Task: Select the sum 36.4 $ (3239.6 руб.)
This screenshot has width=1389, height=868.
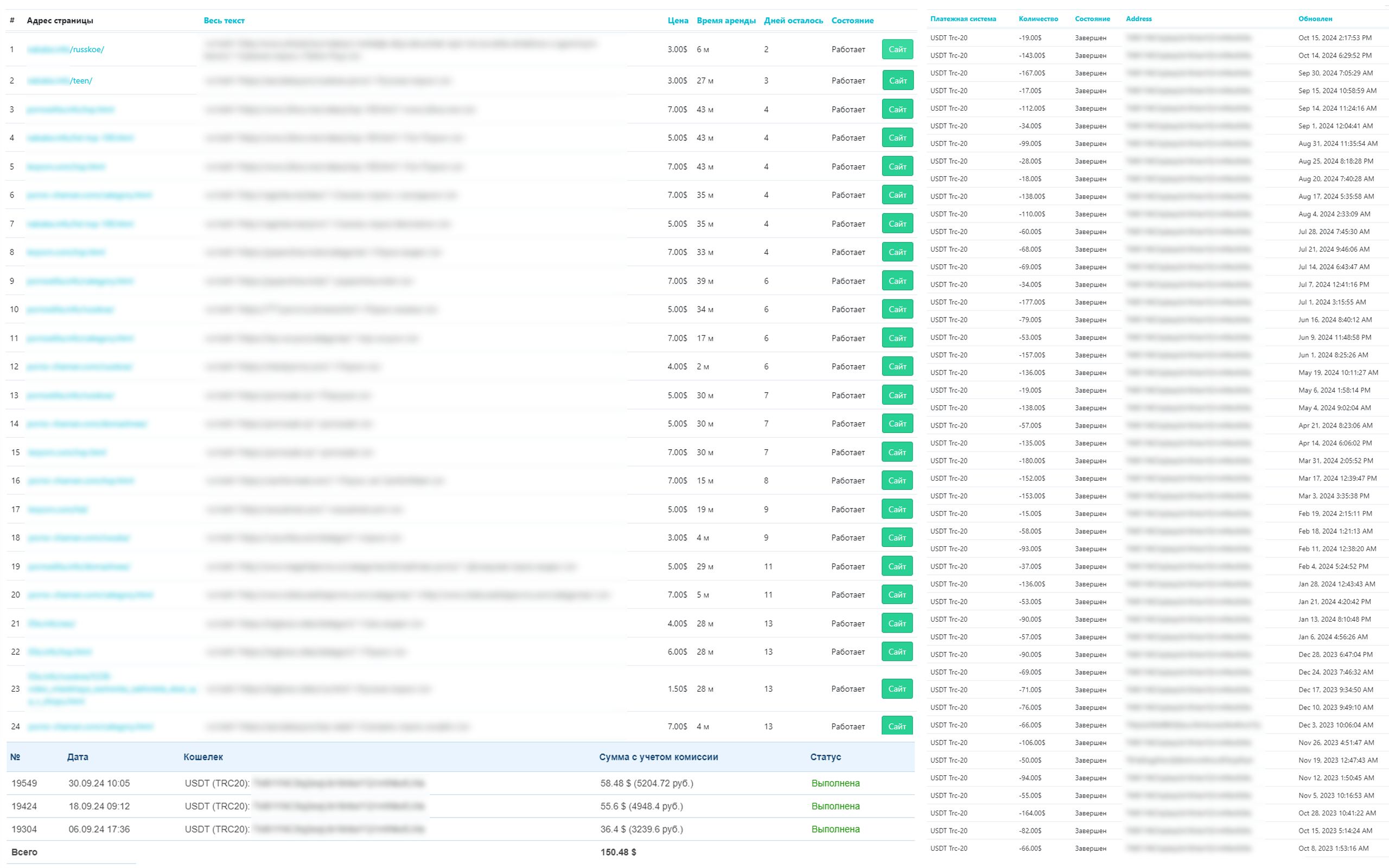Action: (642, 829)
